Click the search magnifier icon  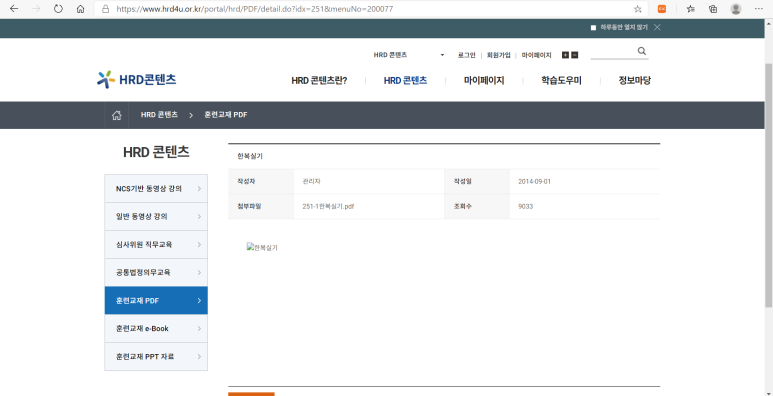click(641, 51)
